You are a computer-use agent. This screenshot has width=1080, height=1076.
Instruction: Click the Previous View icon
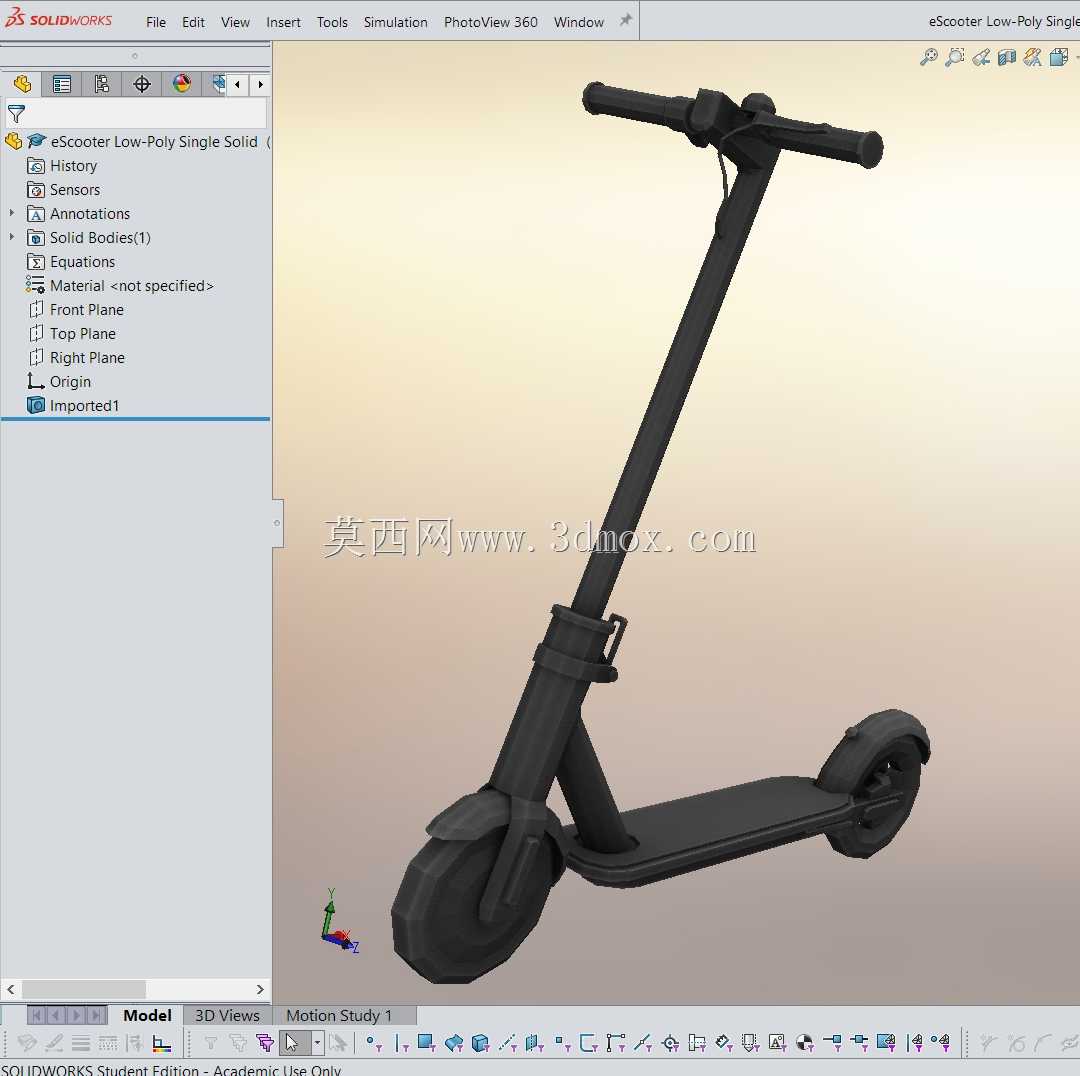point(981,57)
